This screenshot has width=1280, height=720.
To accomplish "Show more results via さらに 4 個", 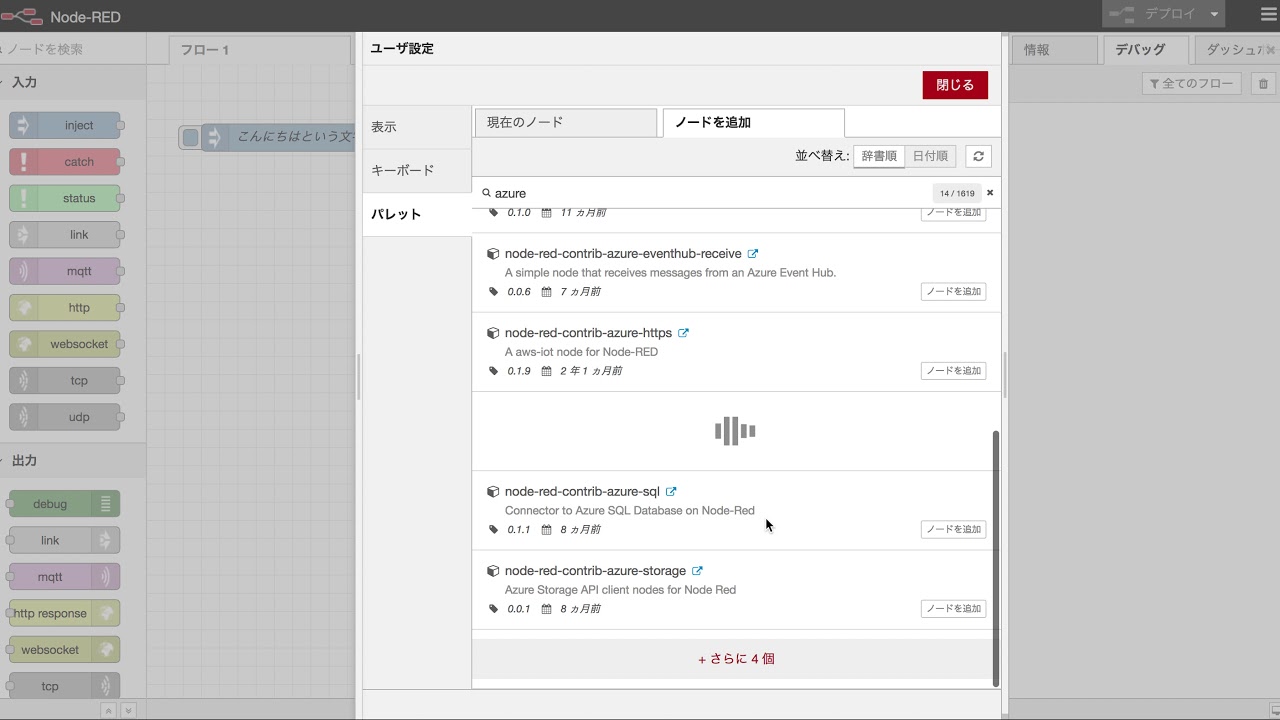I will click(x=736, y=659).
